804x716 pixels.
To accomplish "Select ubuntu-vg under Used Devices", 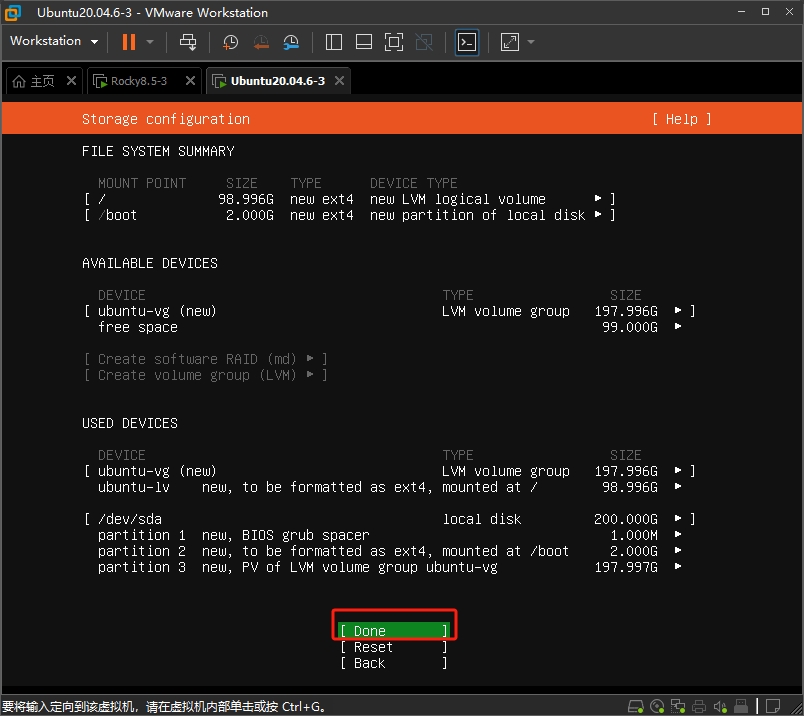I will coord(389,471).
